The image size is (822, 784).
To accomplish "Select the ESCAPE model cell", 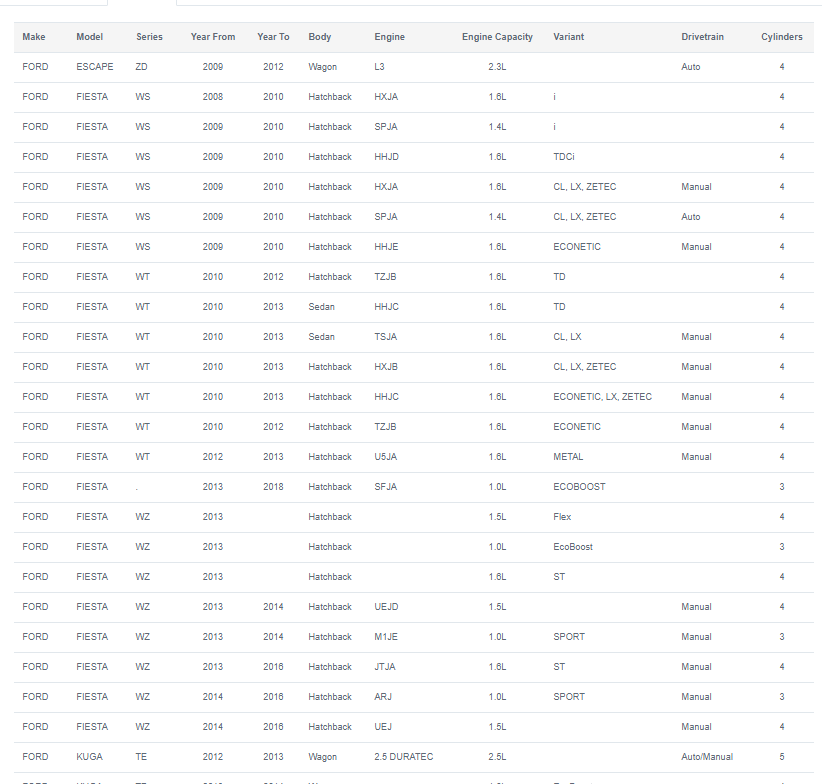I will (95, 67).
